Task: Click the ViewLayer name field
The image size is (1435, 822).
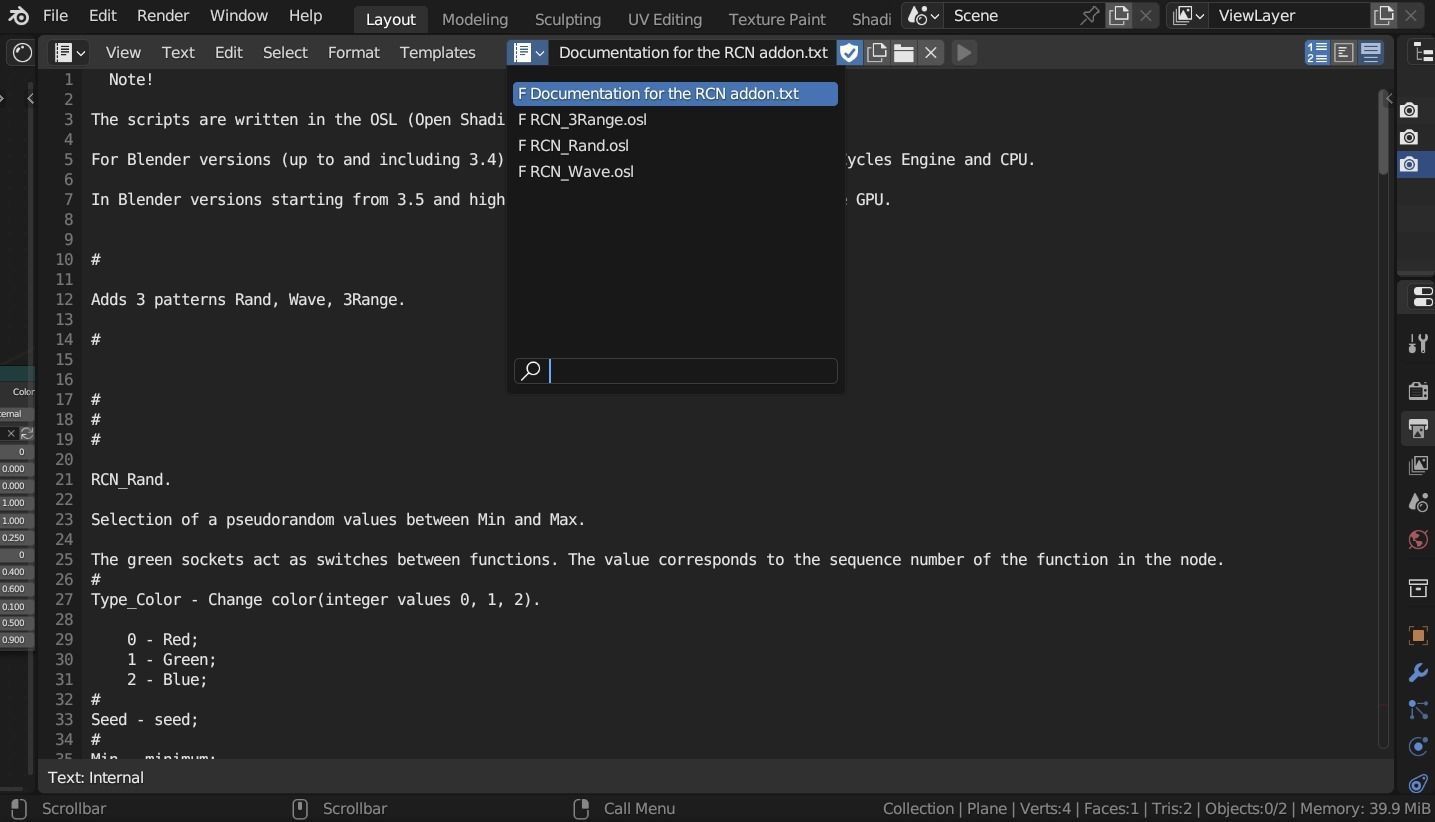Action: click(1288, 16)
